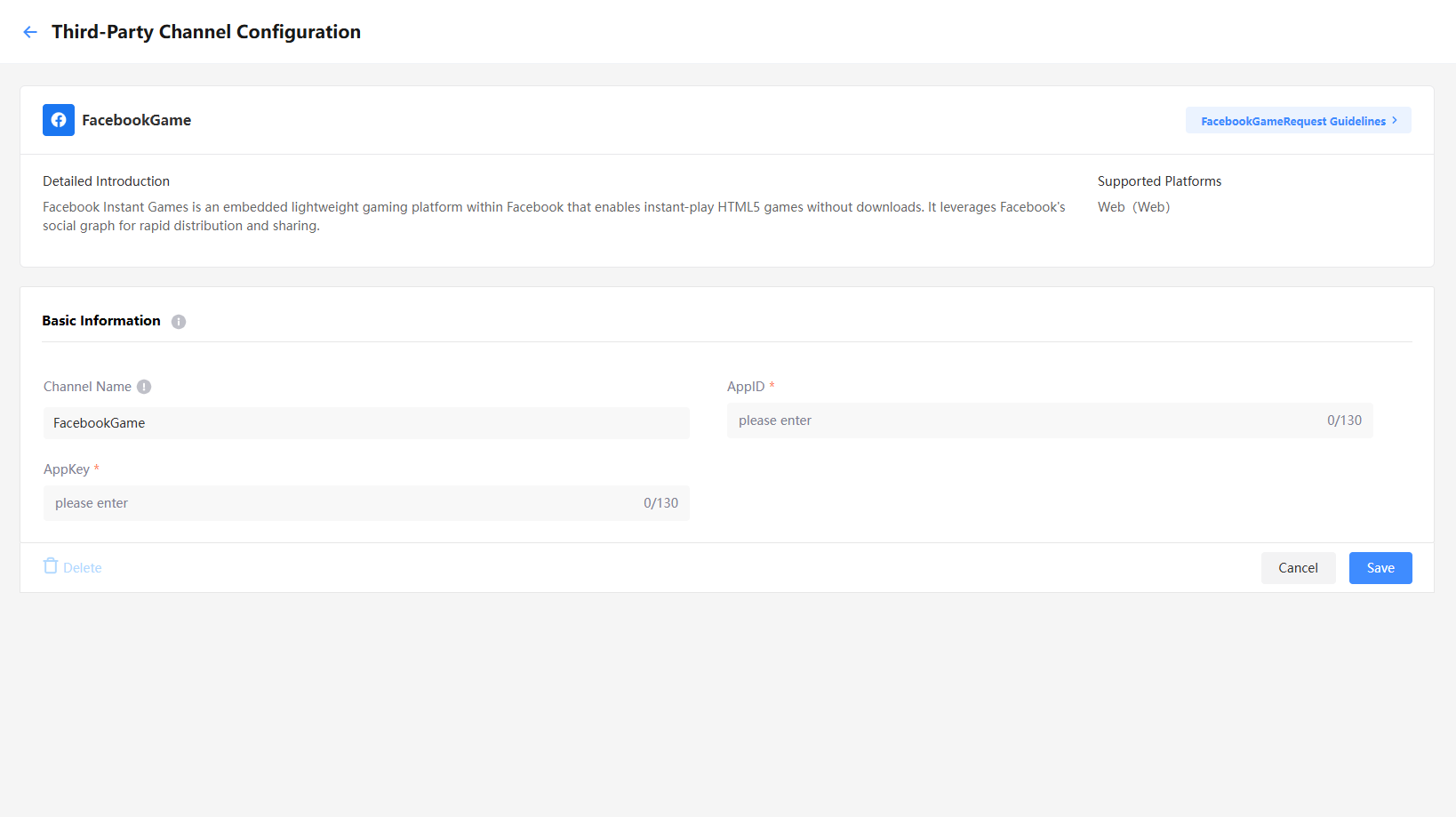
Task: Click the back arrow icon
Action: pyautogui.click(x=30, y=32)
